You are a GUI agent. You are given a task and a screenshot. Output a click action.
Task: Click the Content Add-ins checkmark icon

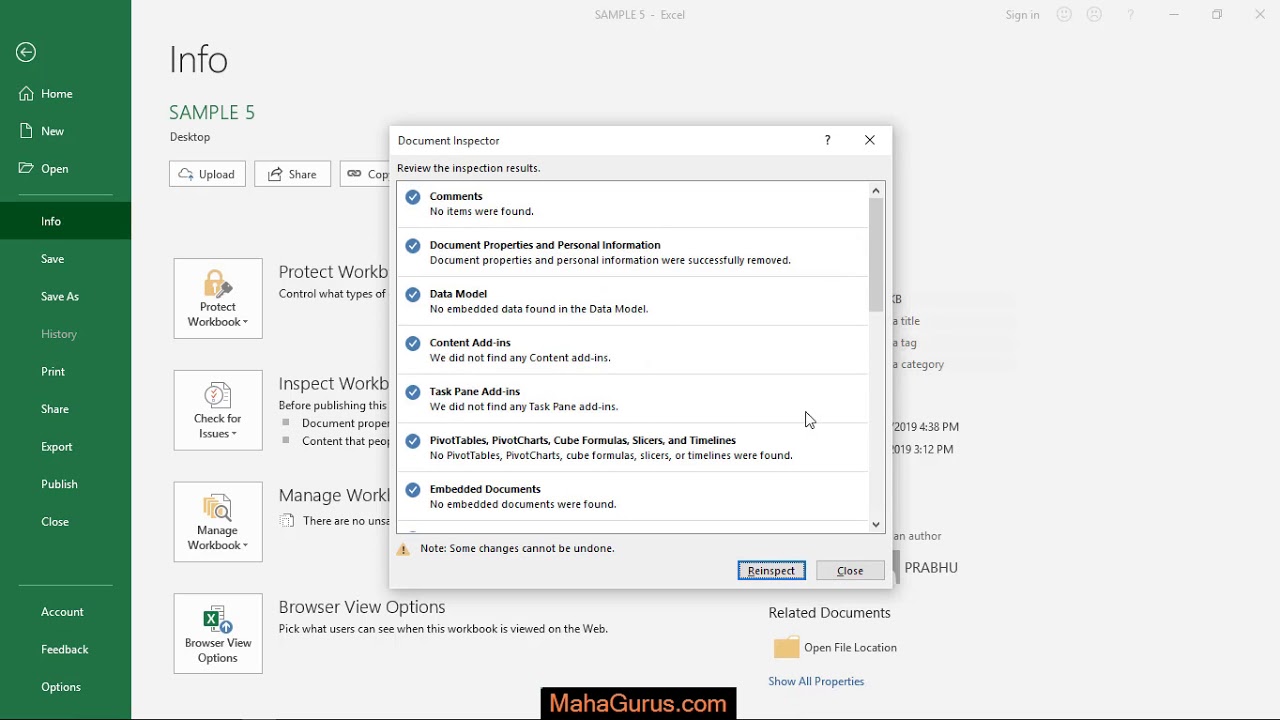pos(413,344)
